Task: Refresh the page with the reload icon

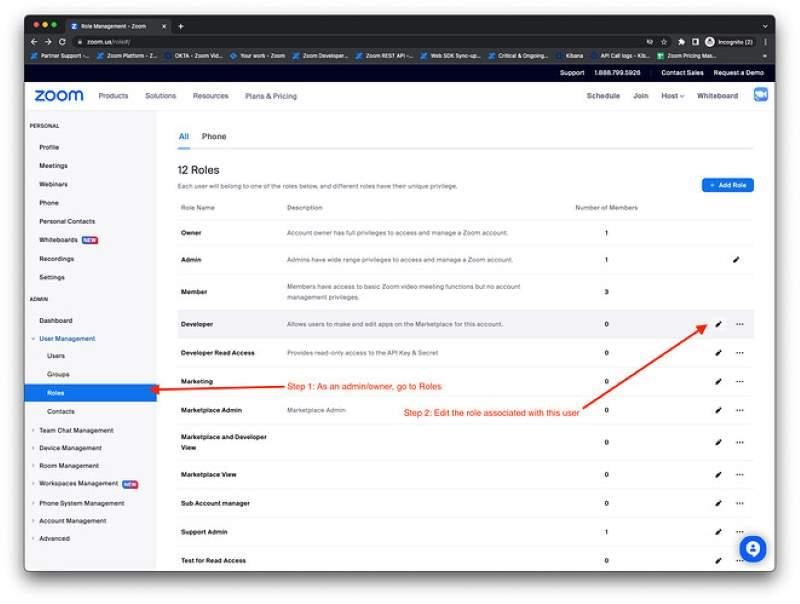Action: [x=60, y=42]
